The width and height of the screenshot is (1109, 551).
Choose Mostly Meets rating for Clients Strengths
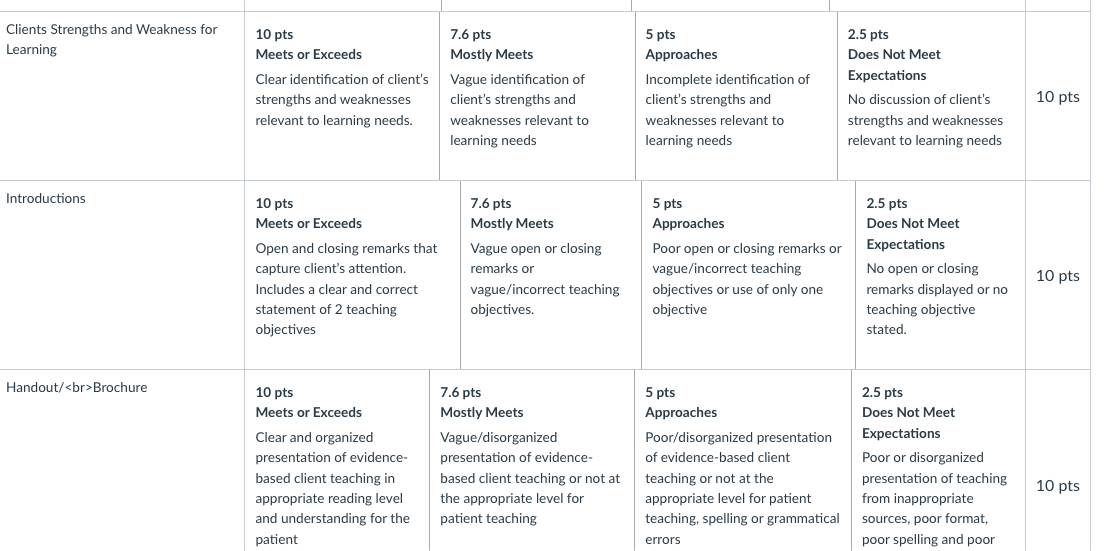coord(538,95)
